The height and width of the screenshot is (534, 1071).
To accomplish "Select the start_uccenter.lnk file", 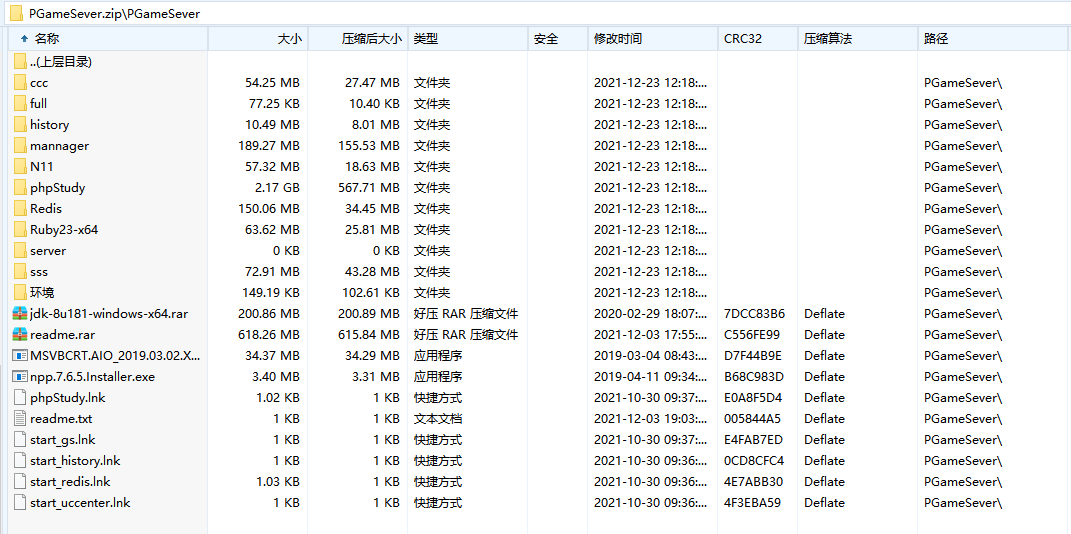I will (80, 502).
